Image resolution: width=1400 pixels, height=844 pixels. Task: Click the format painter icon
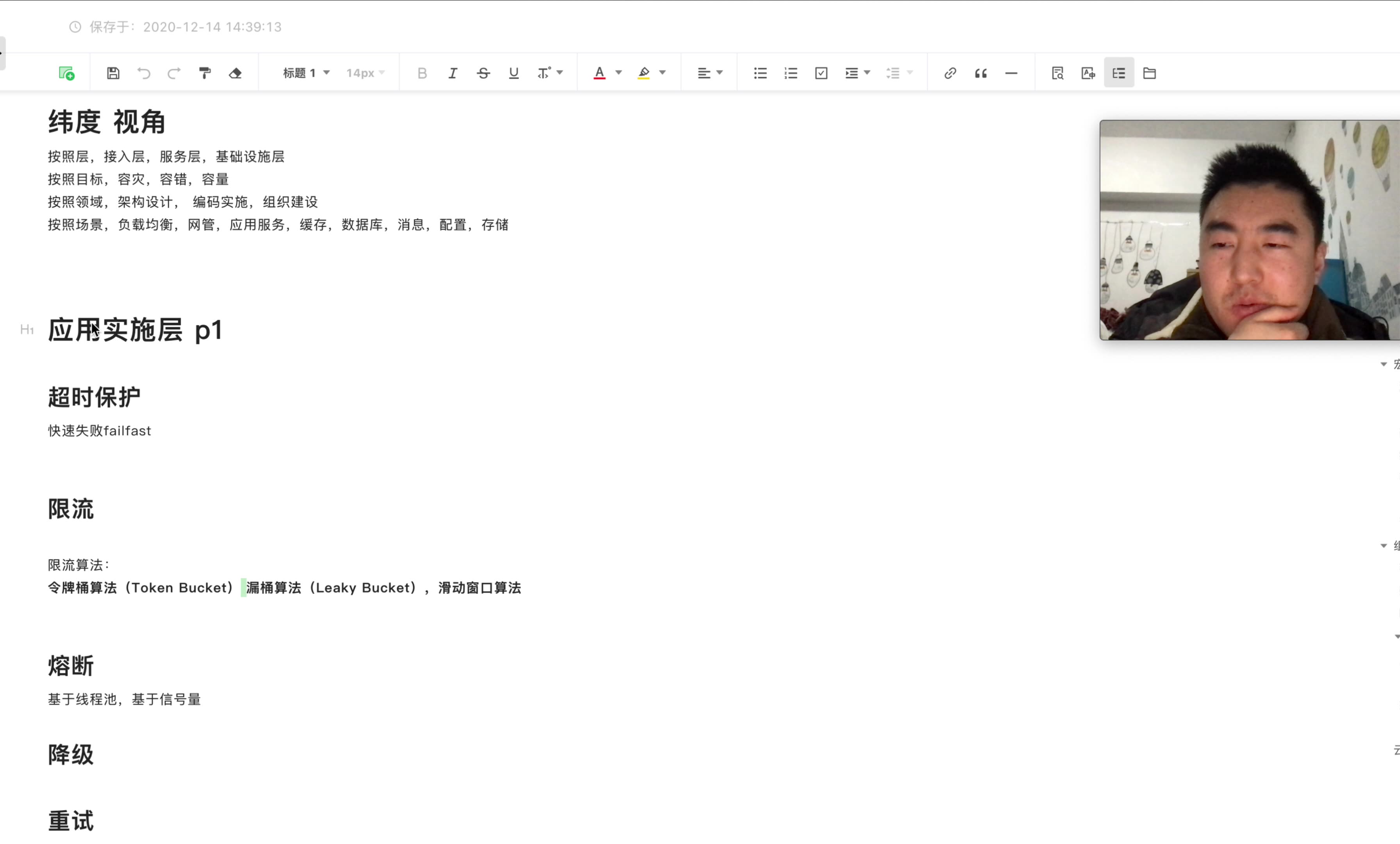(205, 73)
